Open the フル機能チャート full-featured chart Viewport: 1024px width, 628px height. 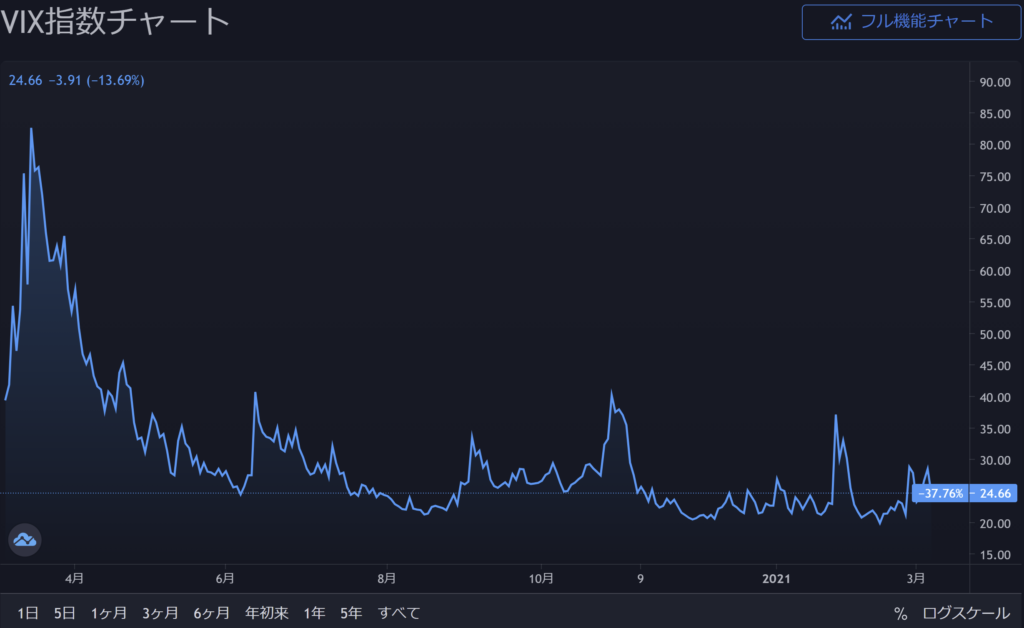911,21
